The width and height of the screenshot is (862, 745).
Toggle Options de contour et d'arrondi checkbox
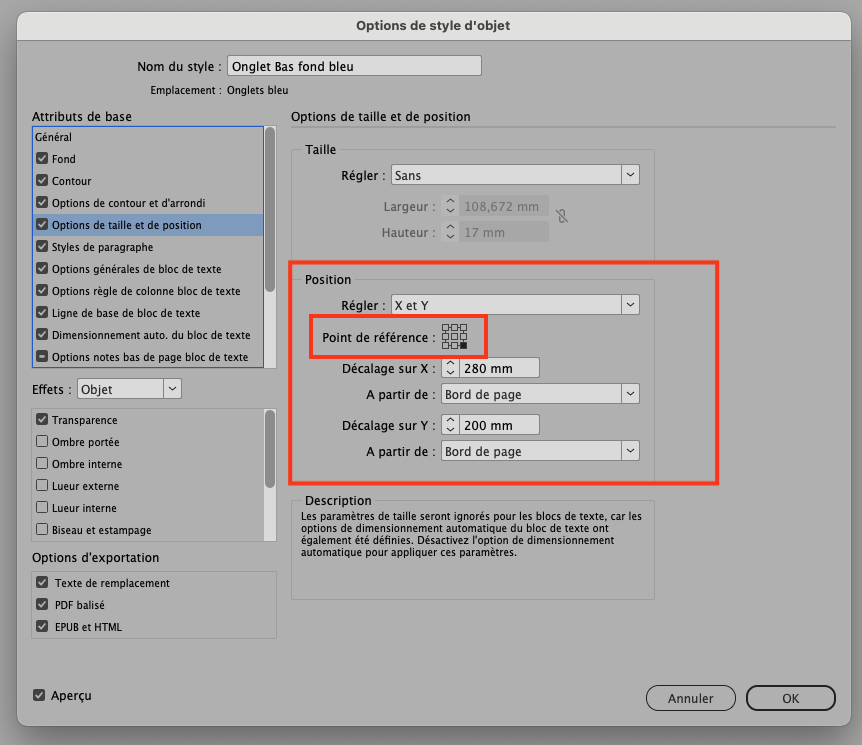click(42, 202)
